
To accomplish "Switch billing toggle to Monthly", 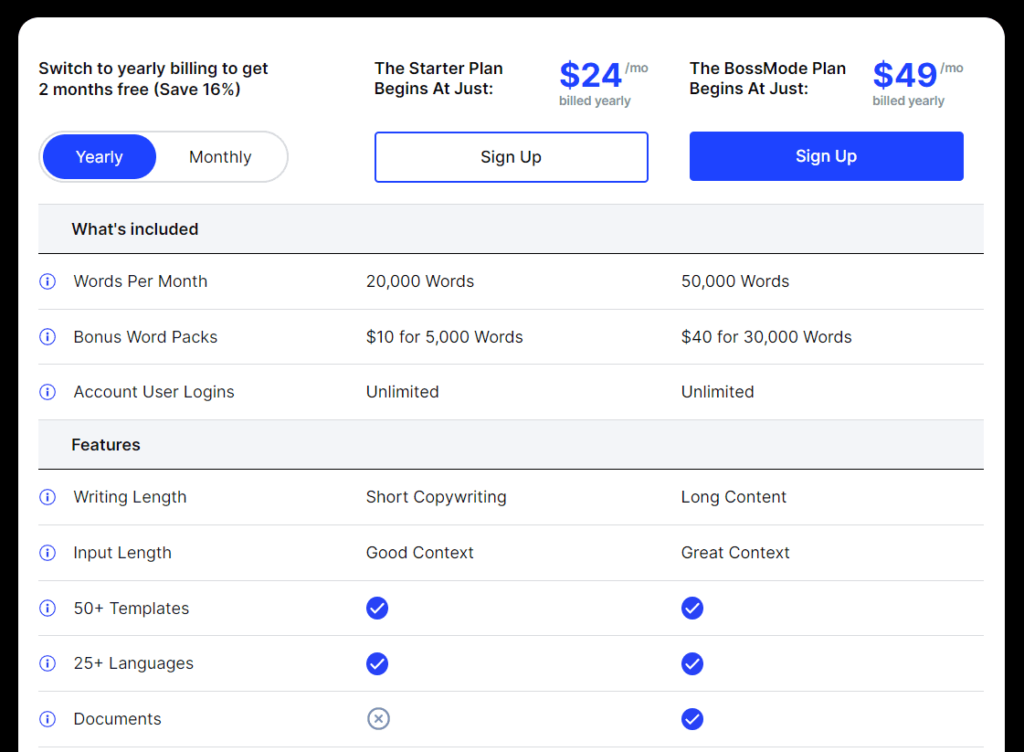I will point(220,157).
